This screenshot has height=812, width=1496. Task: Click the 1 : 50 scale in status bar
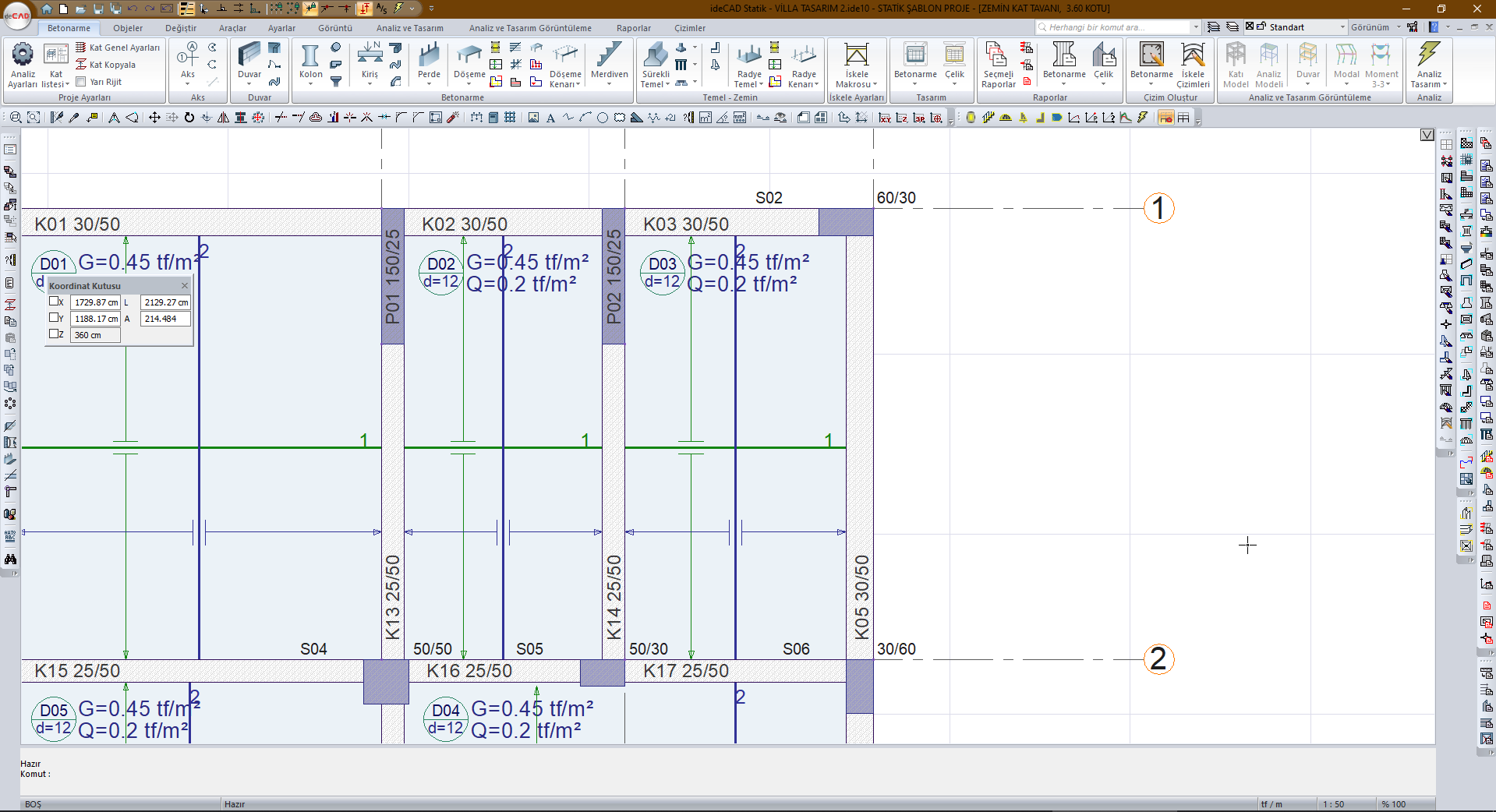click(x=1333, y=804)
